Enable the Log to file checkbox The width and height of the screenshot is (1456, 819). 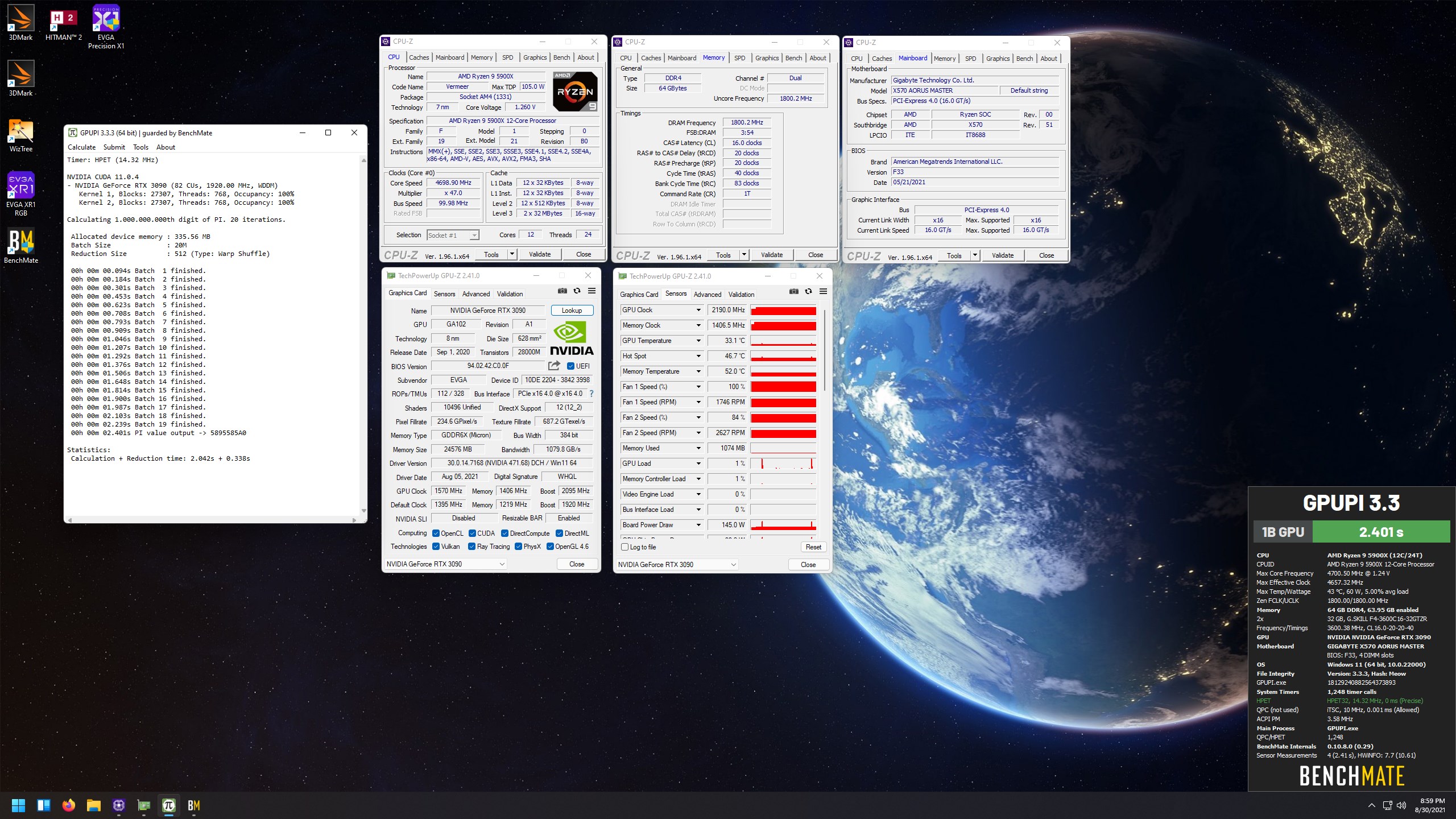(x=625, y=547)
